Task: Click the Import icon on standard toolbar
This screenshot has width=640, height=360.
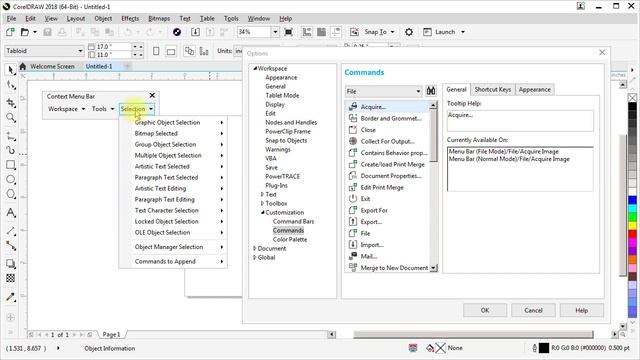Action: (195, 32)
